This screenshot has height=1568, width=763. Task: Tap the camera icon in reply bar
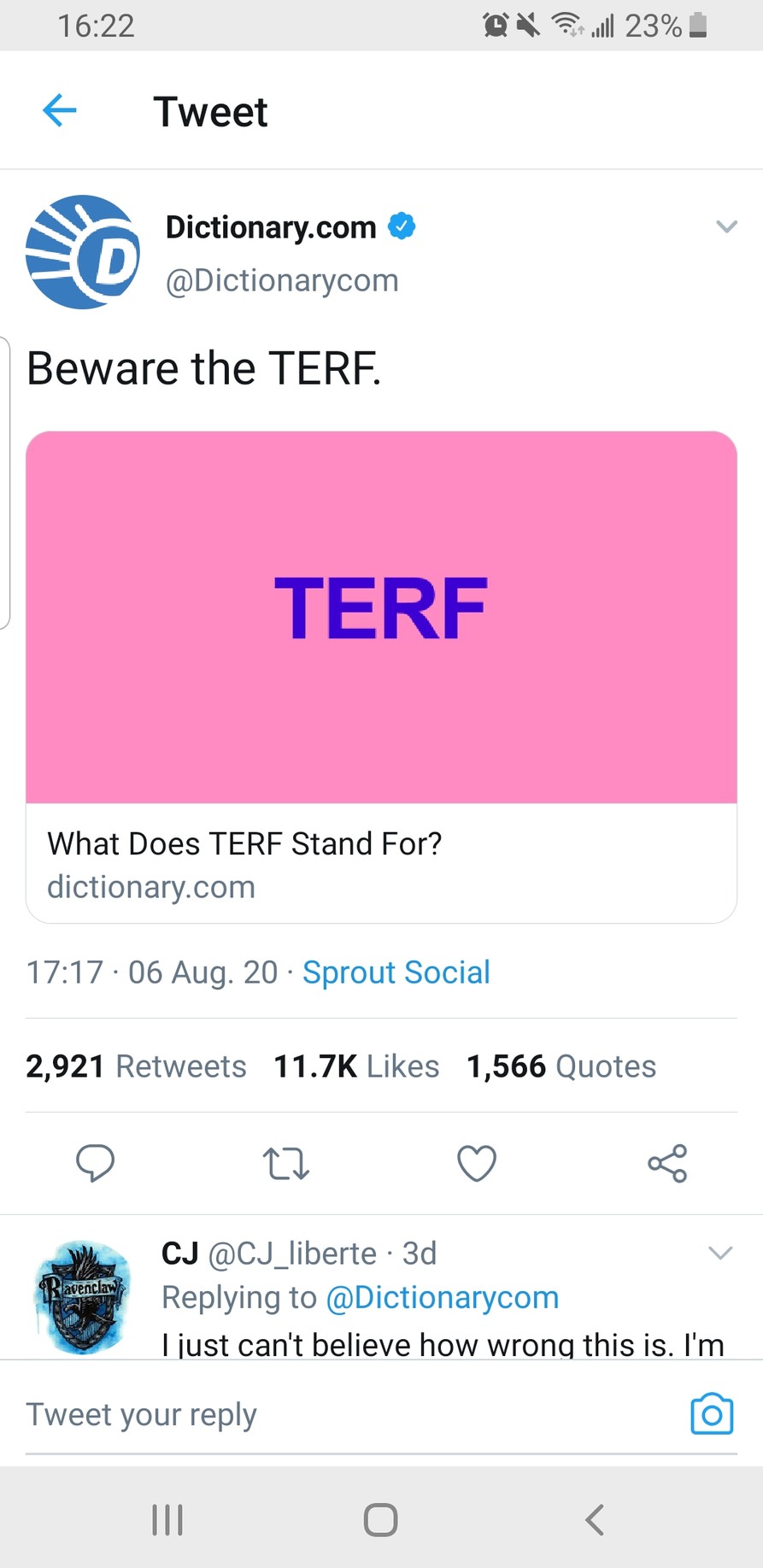(712, 1414)
